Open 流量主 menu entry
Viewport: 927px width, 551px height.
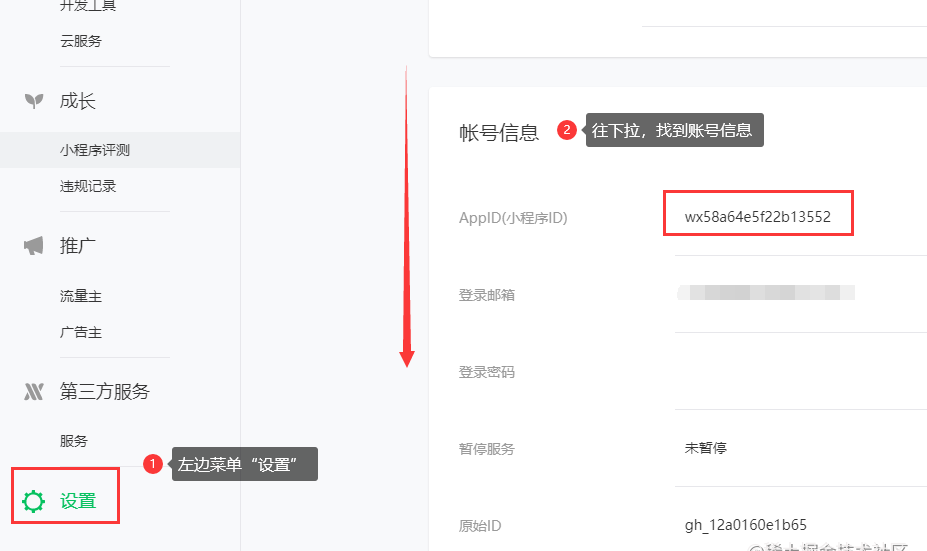pos(80,296)
